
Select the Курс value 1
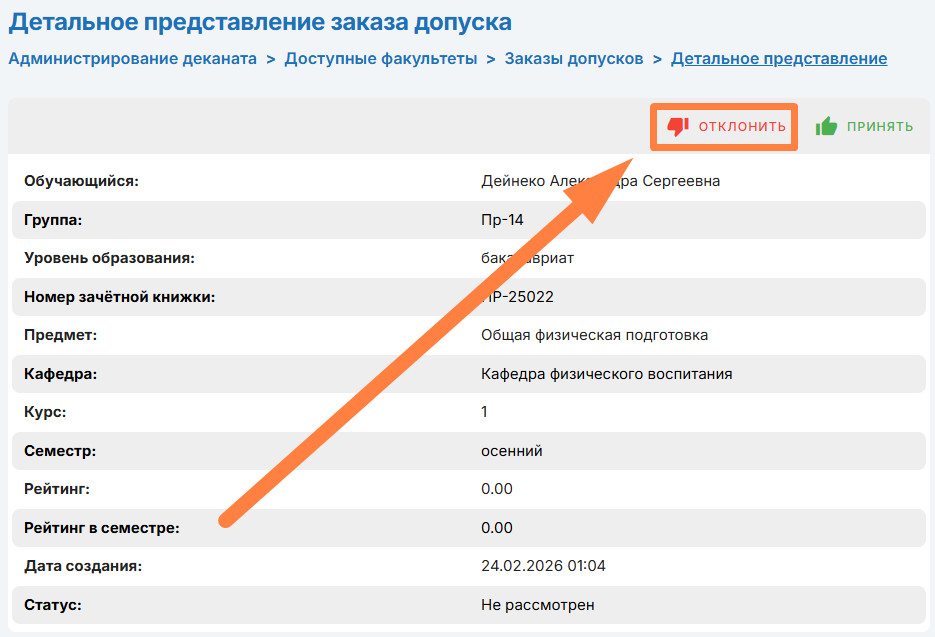[x=485, y=412]
